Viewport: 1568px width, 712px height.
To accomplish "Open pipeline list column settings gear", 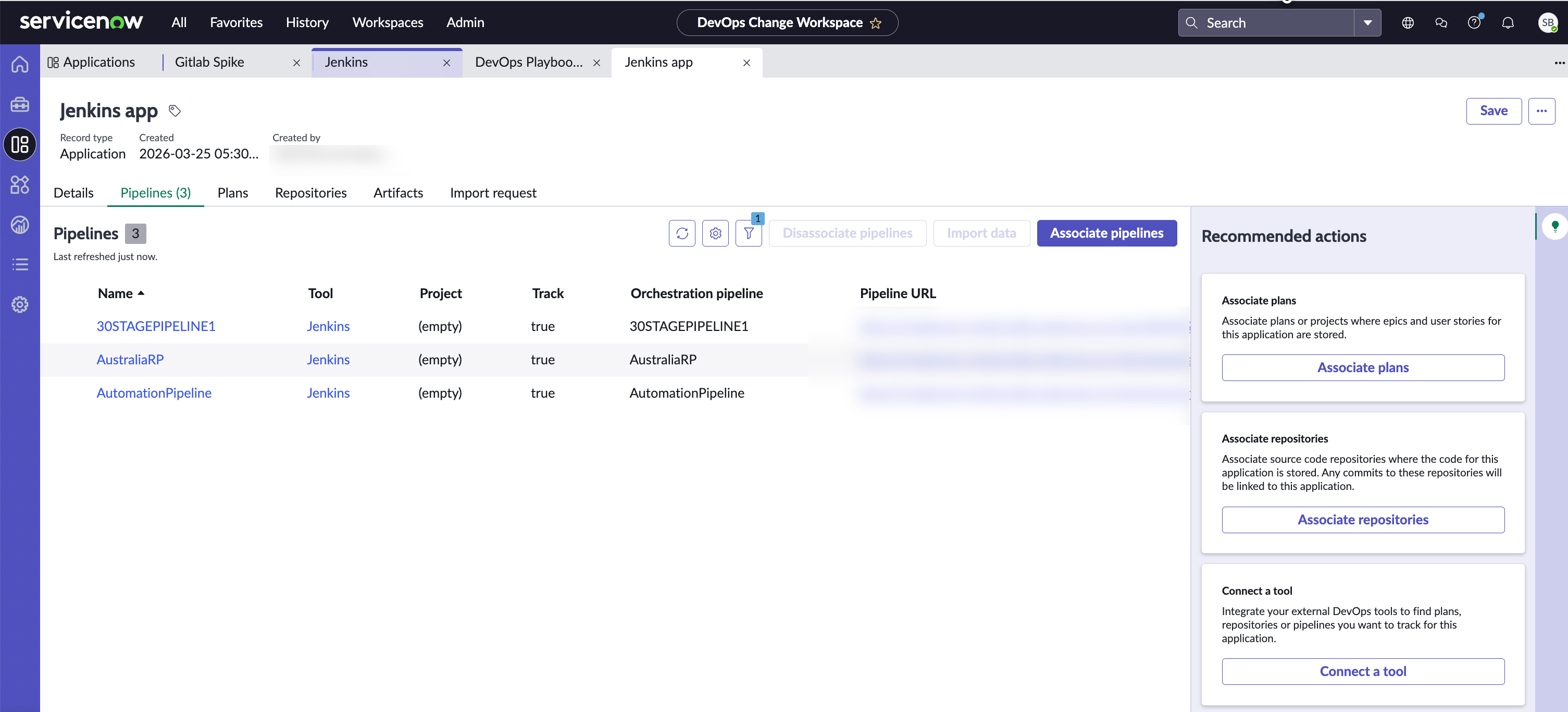I will coord(715,234).
